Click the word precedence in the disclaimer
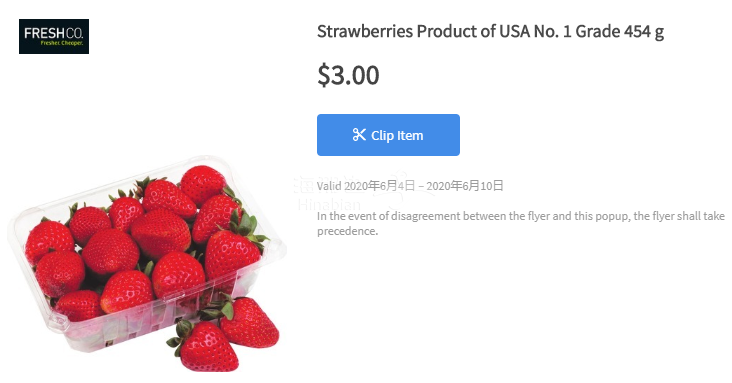This screenshot has height=383, width=732. [x=347, y=231]
